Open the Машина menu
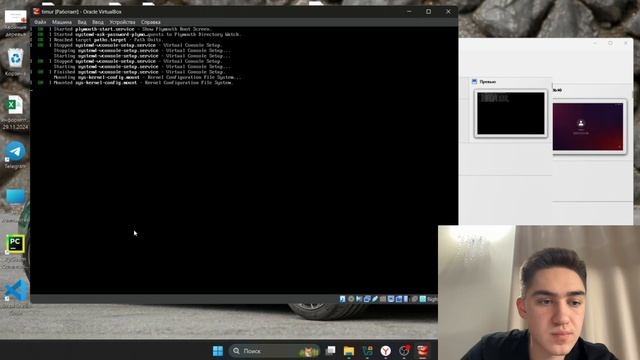Image resolution: width=640 pixels, height=360 pixels. pyautogui.click(x=62, y=22)
